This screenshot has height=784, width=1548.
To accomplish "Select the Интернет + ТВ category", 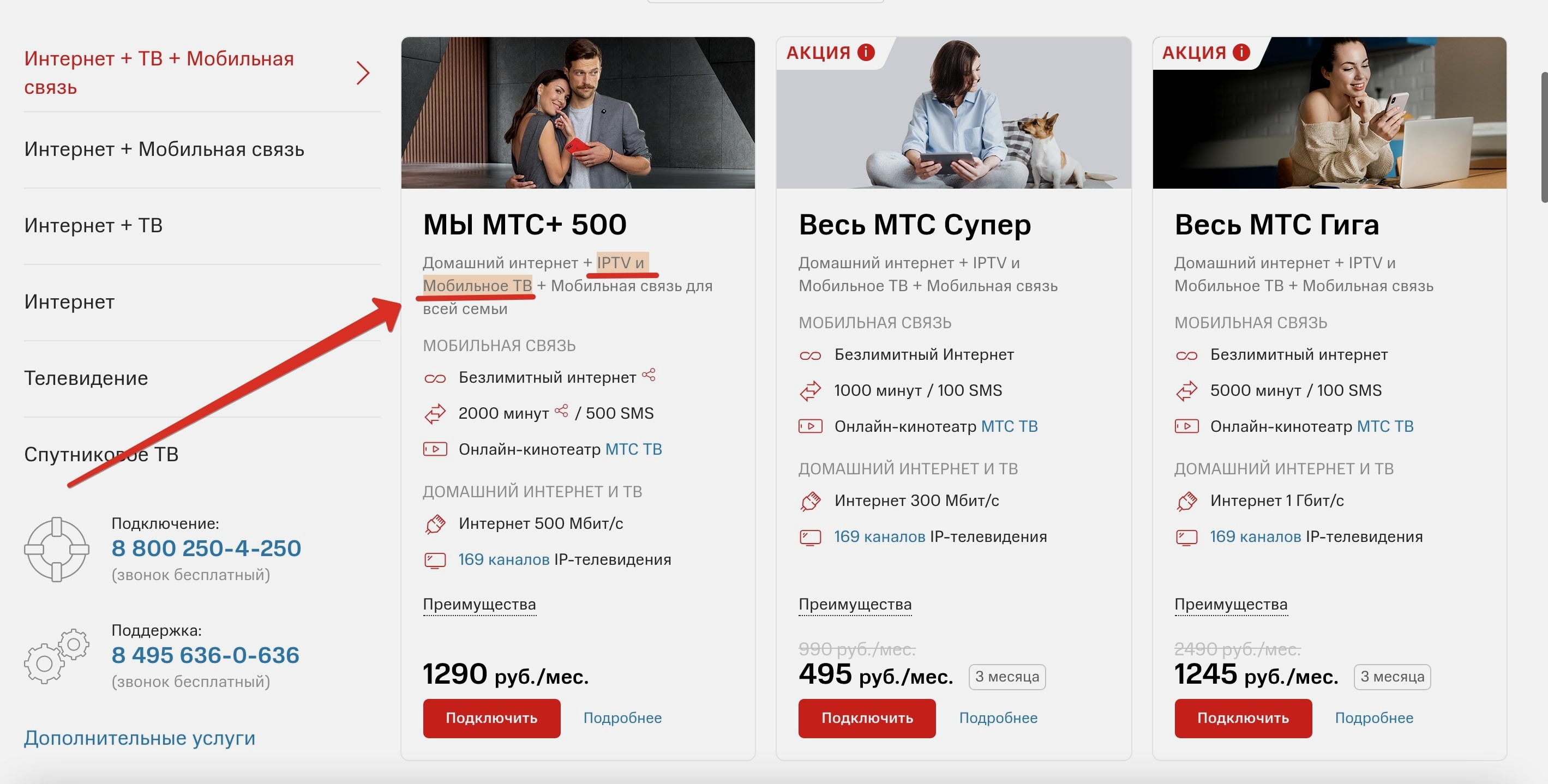I will [93, 225].
